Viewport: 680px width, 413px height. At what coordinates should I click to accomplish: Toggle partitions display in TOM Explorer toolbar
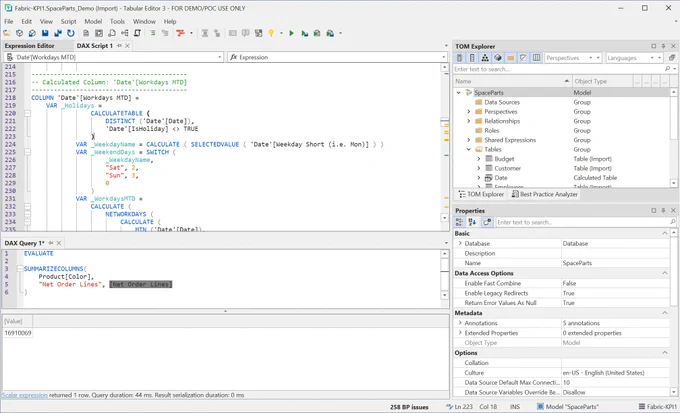pos(498,58)
